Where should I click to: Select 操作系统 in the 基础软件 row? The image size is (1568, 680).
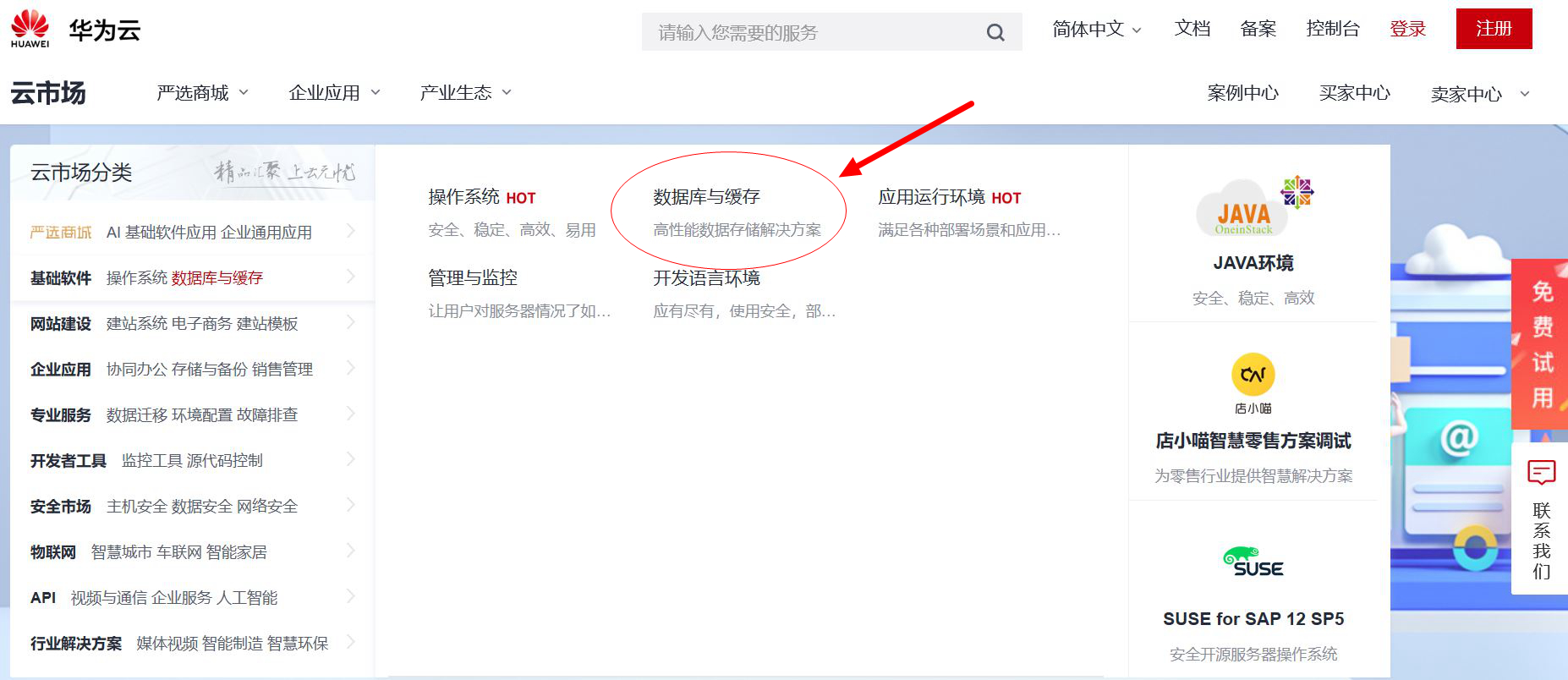pos(136,278)
